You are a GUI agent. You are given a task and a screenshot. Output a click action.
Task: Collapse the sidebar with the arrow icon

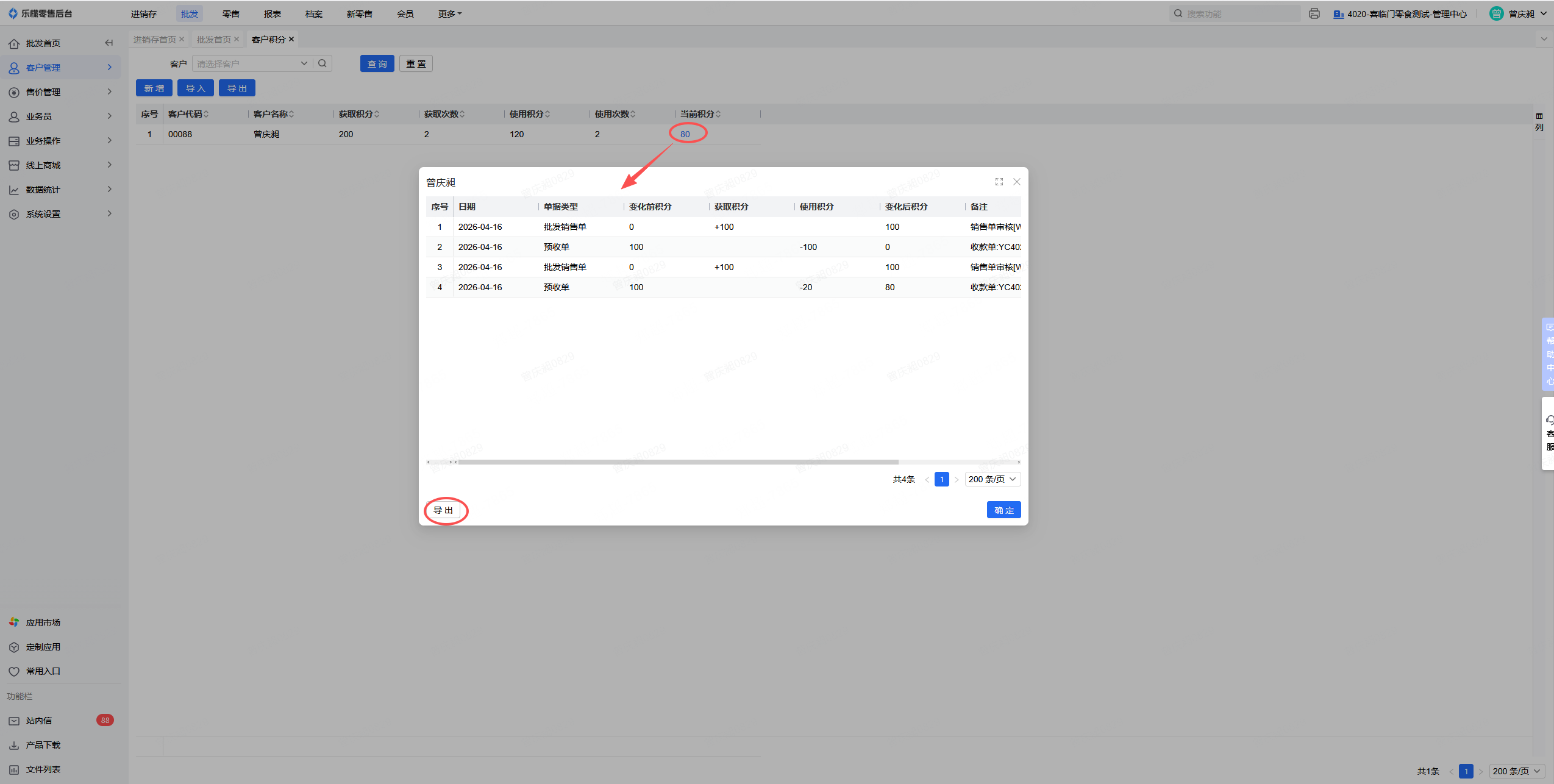coord(109,43)
